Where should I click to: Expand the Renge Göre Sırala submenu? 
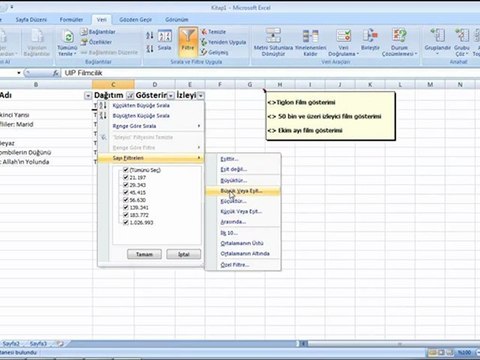click(199, 126)
